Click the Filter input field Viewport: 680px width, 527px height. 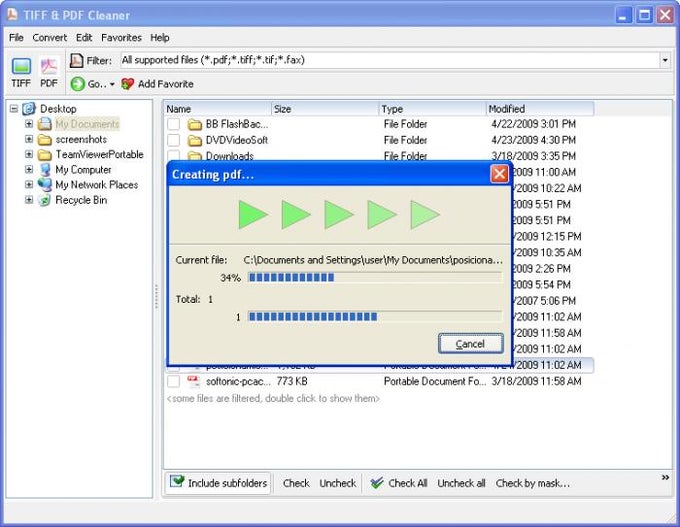[x=389, y=60]
